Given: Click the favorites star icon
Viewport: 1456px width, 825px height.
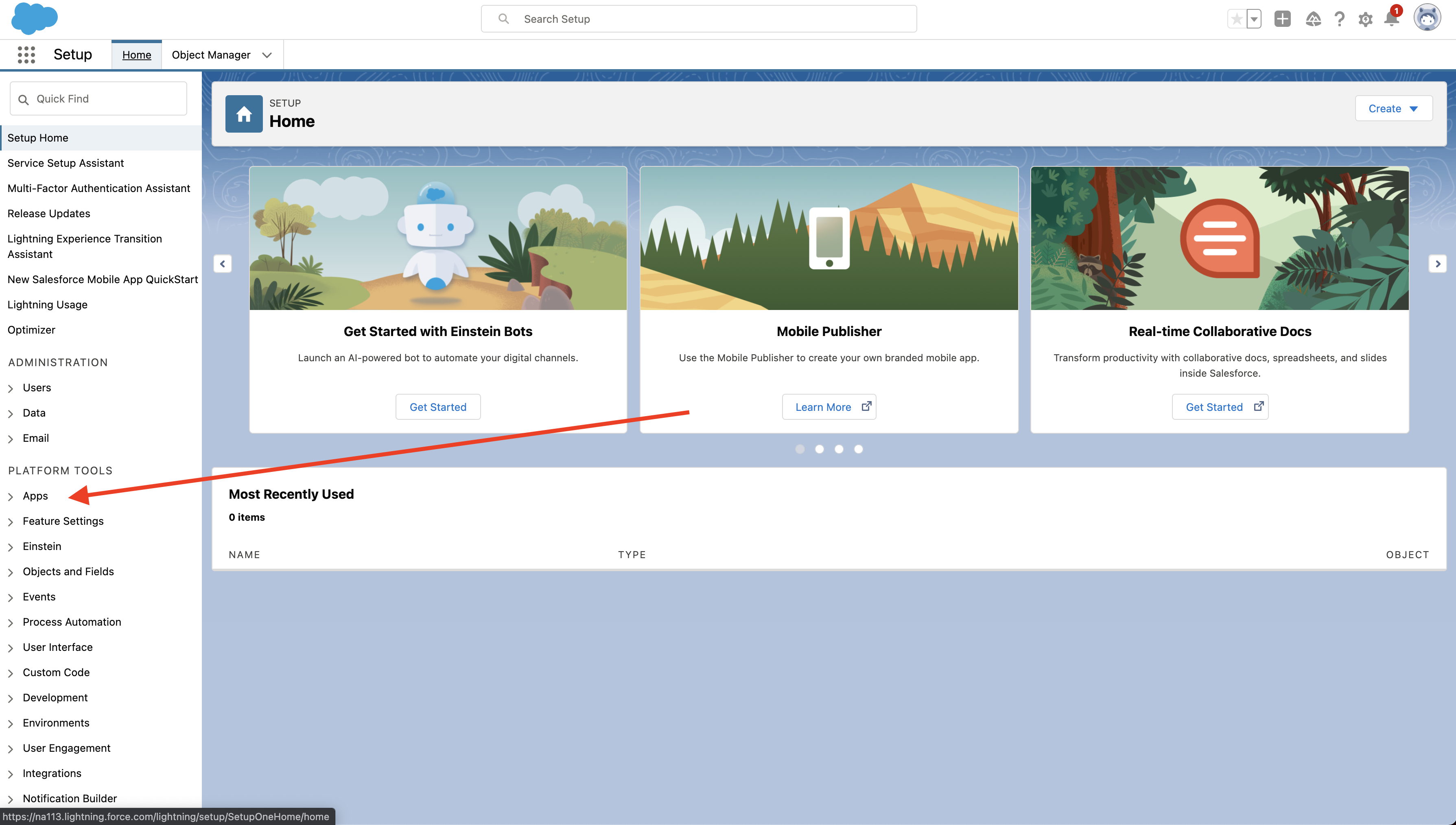Looking at the screenshot, I should [1237, 19].
